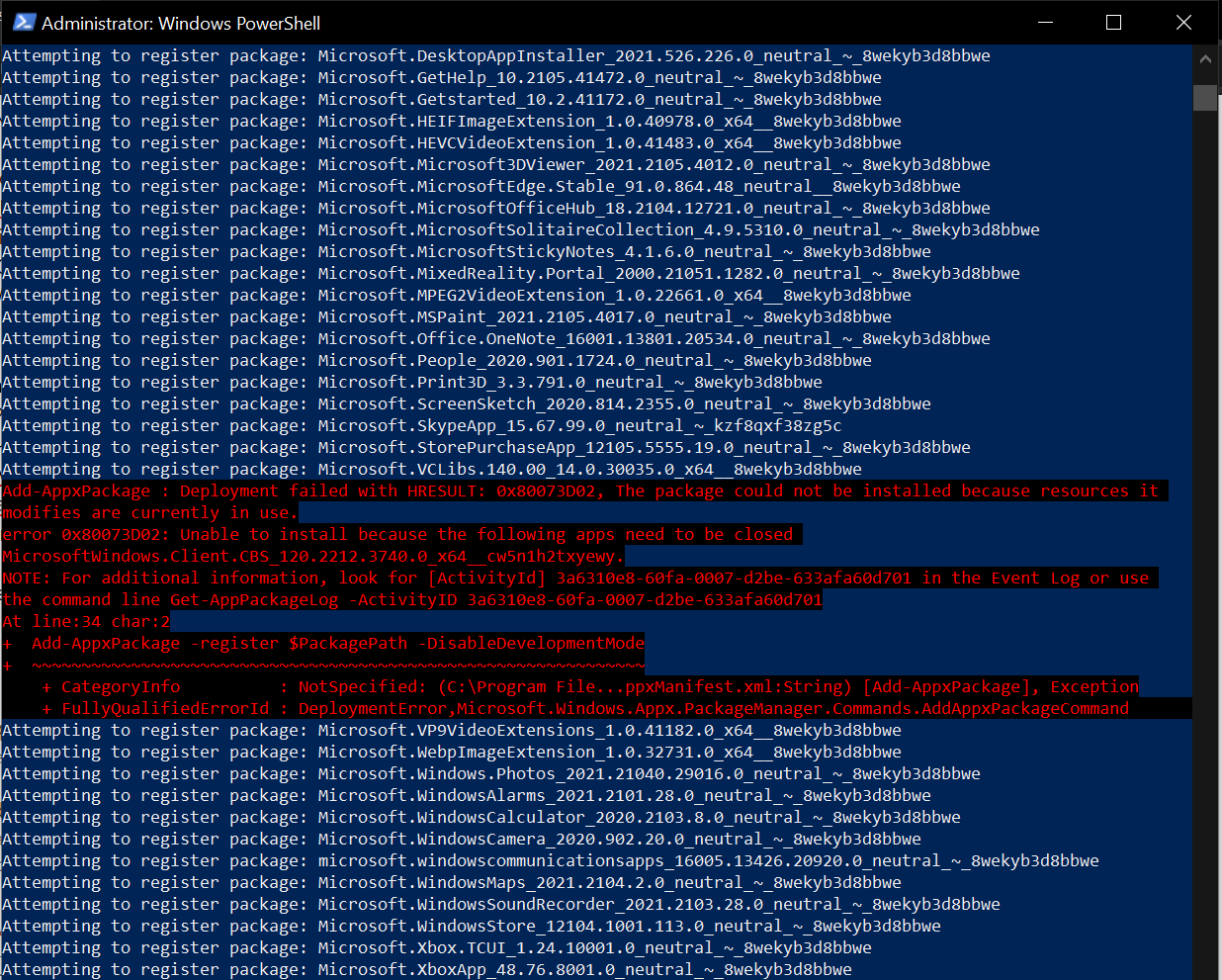Click the MicrosoftSolitaireCollection package line
Image resolution: width=1222 pixels, height=980 pixels.
coord(521,230)
